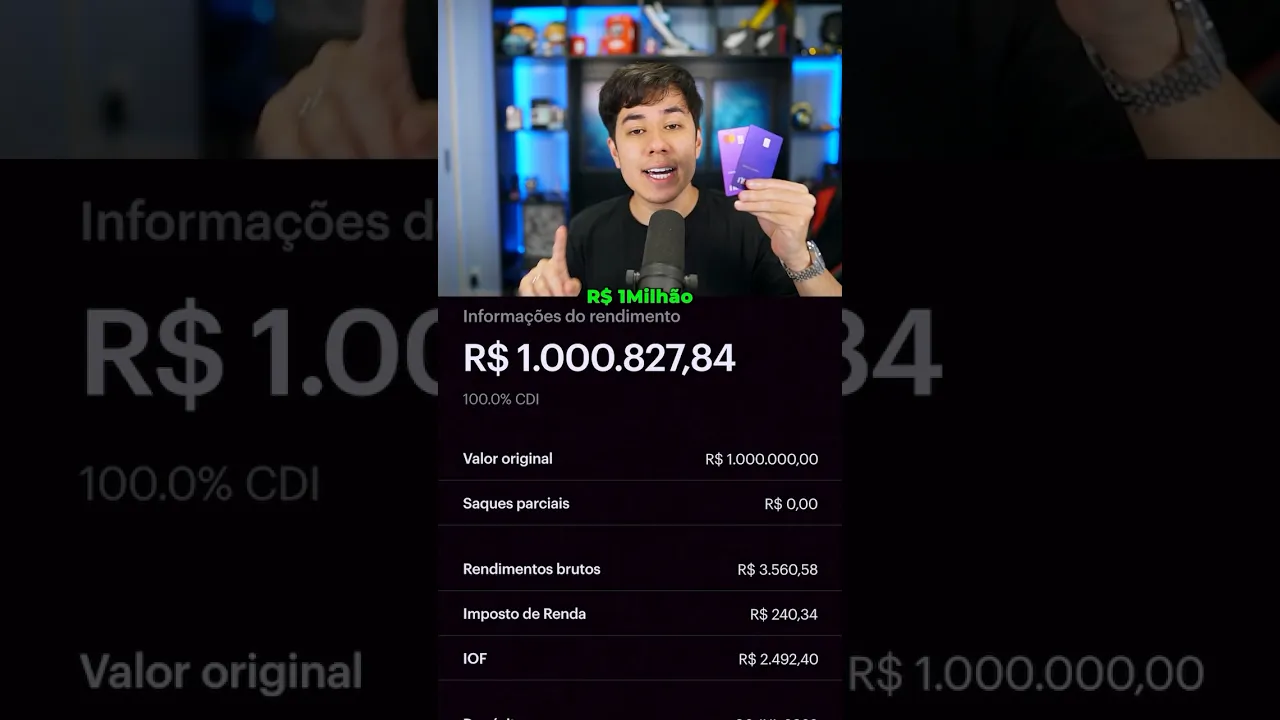Open the Saques parciais row
Image resolution: width=1280 pixels, height=720 pixels.
coord(640,503)
